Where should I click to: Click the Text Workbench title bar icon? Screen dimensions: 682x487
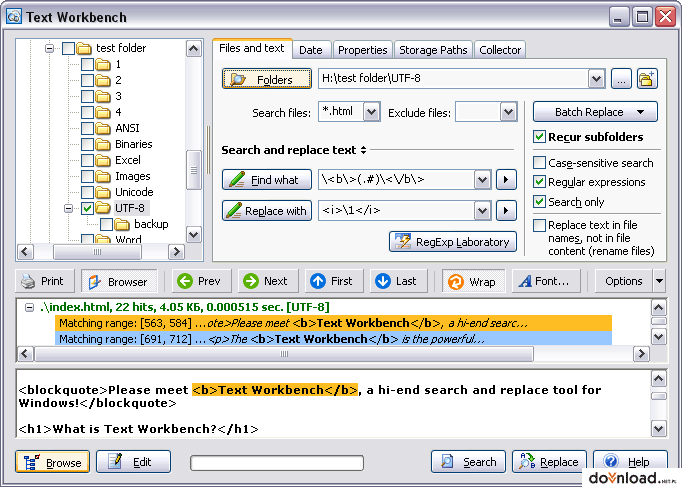tap(13, 17)
